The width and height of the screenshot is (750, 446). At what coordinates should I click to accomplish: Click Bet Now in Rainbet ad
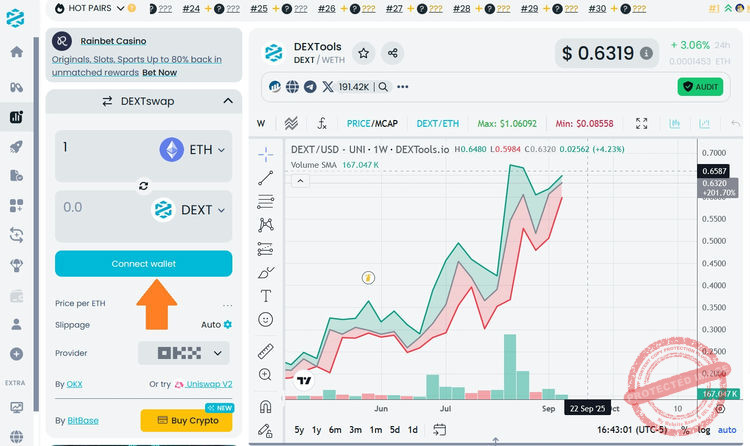[160, 72]
